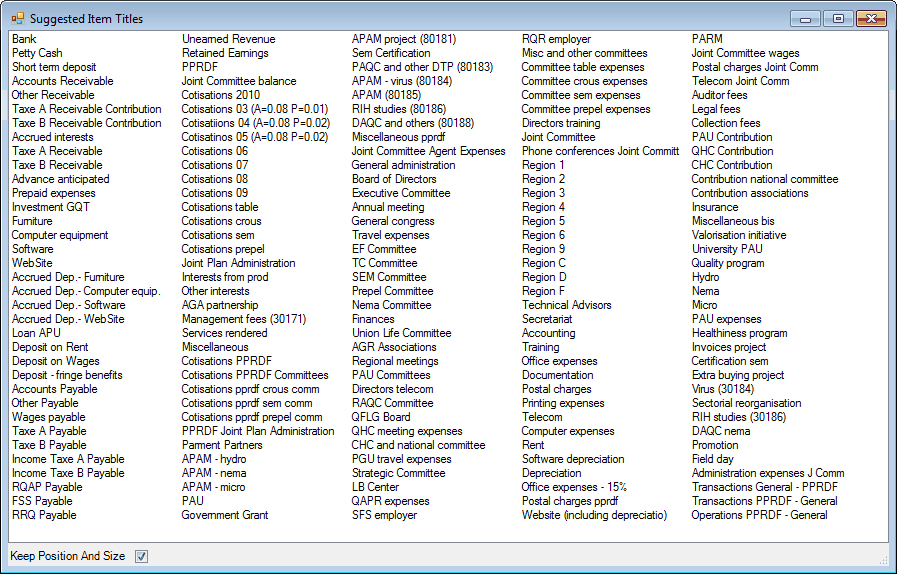Screen dimensions: 897x574
Task: Choose 'RIH studies (80186)'
Action: click(399, 109)
